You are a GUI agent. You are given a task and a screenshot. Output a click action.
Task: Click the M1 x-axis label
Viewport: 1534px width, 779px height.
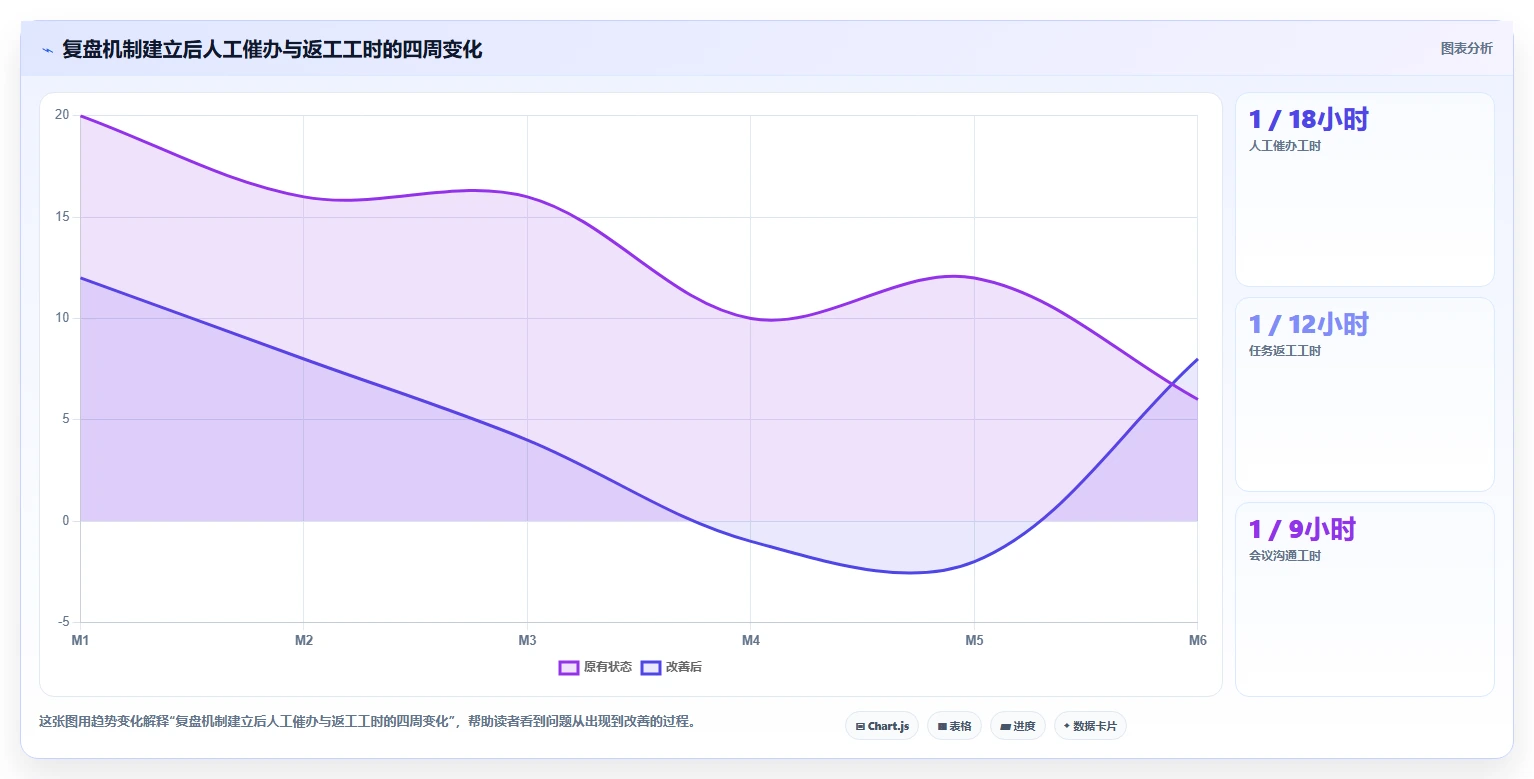coord(80,640)
